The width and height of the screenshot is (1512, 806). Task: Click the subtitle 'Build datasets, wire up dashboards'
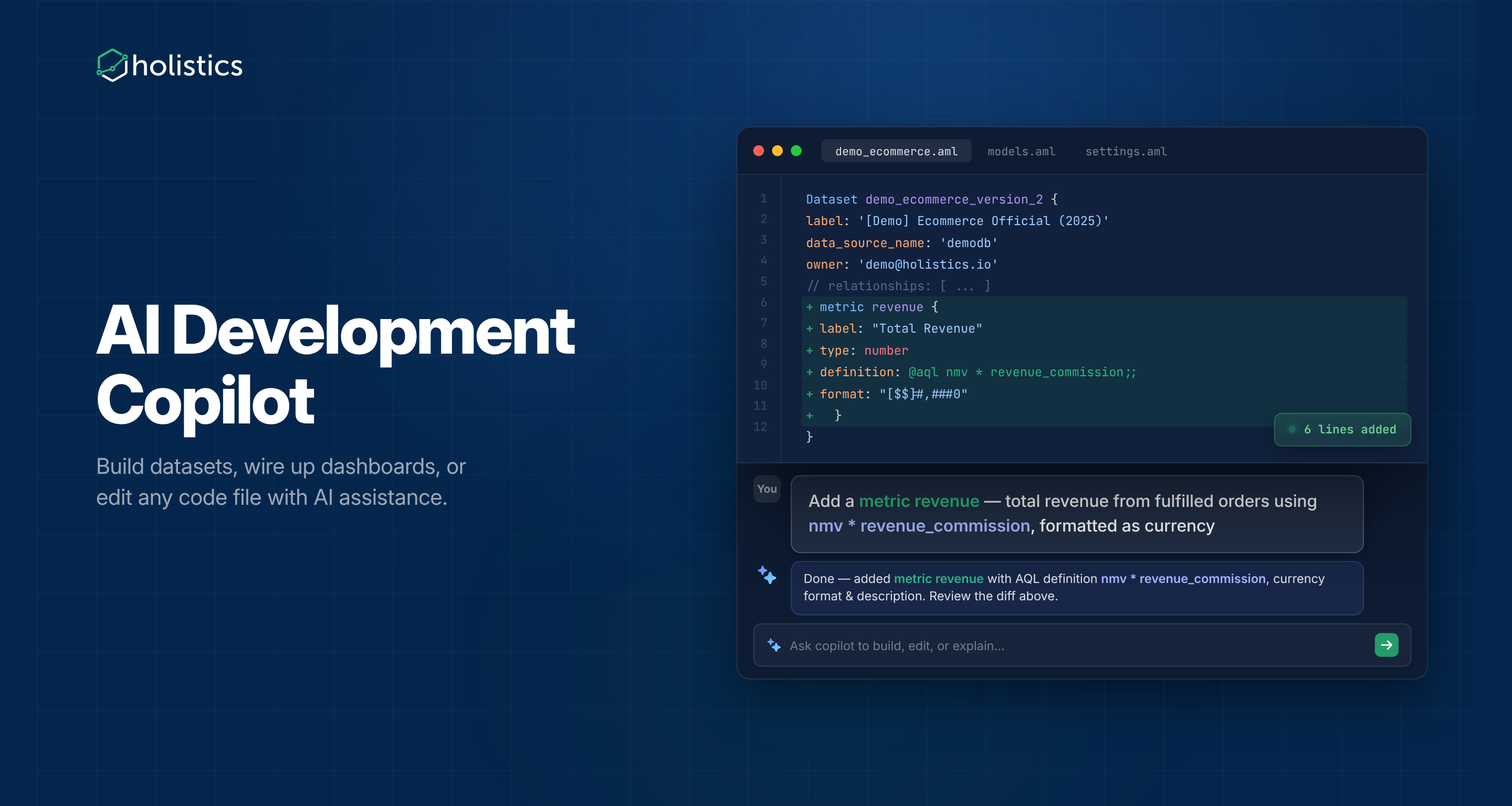click(280, 482)
